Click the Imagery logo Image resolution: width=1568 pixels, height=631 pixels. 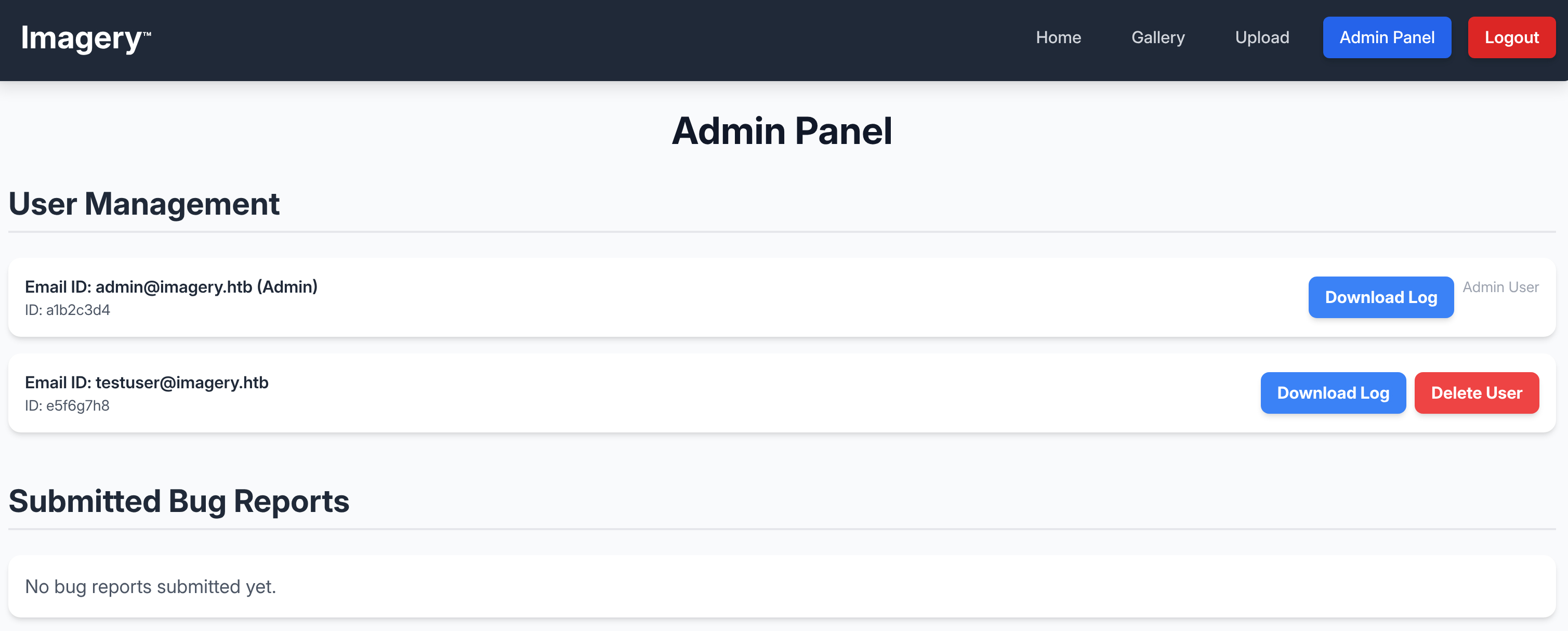pyautogui.click(x=85, y=38)
